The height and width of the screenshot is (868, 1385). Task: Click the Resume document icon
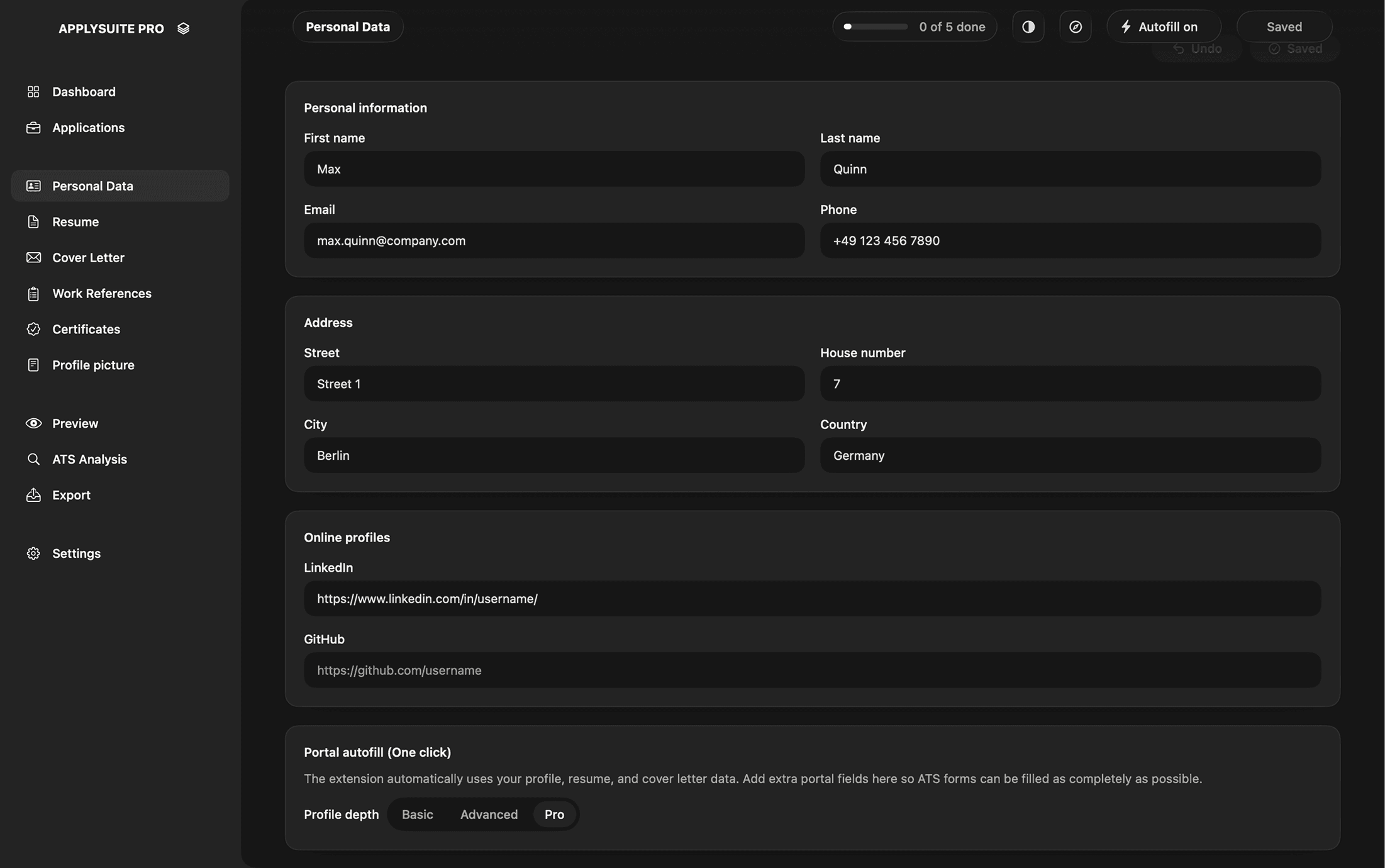[33, 222]
